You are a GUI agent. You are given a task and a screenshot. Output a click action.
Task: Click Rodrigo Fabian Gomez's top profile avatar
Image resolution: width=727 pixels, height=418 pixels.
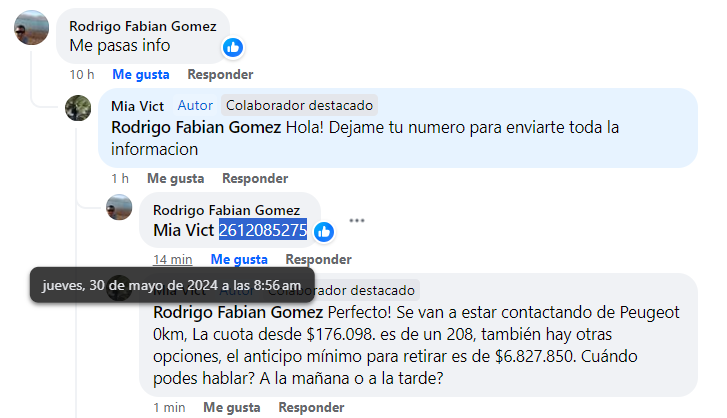click(x=31, y=28)
